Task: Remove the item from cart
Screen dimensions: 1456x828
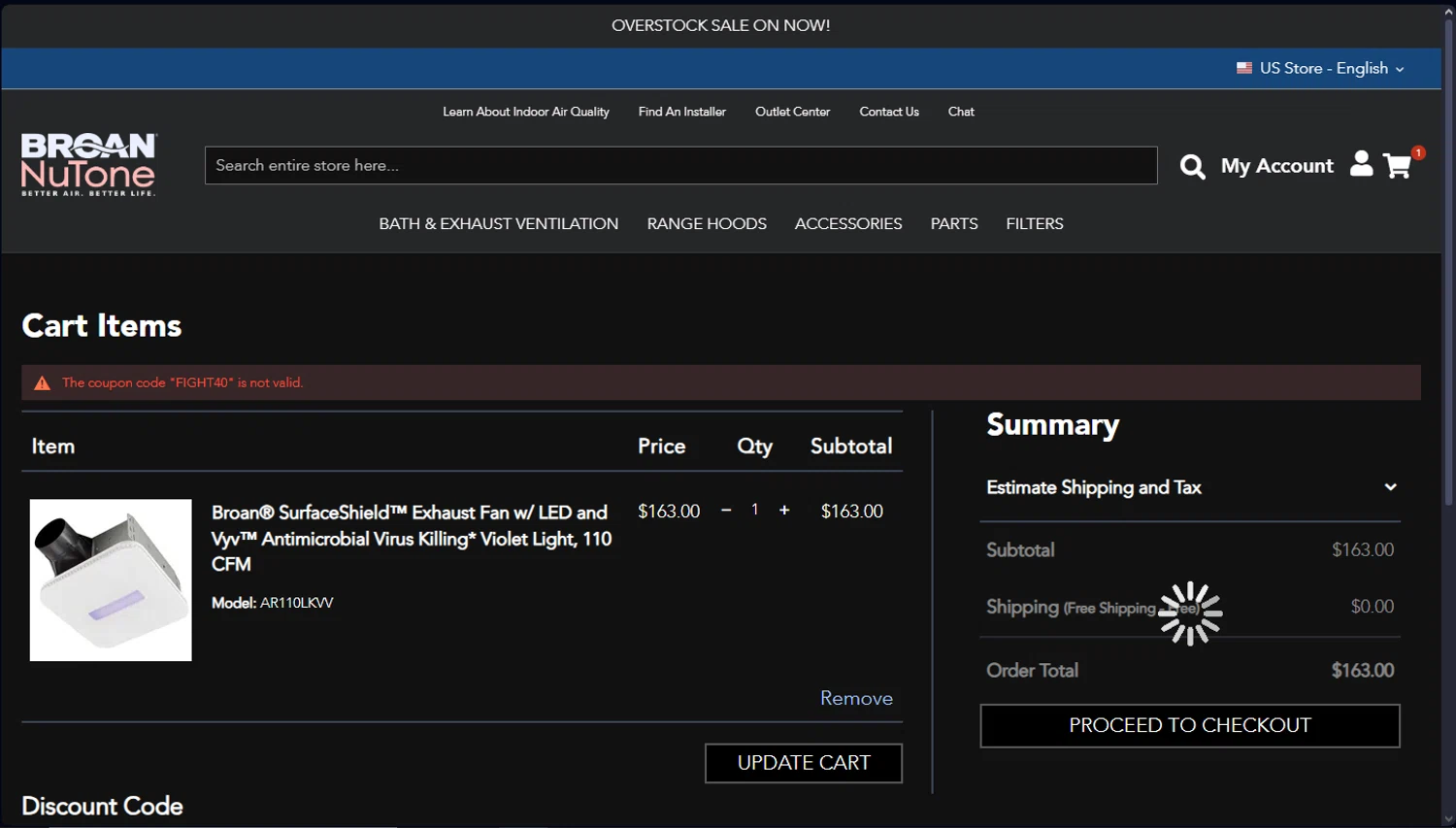Action: click(856, 698)
